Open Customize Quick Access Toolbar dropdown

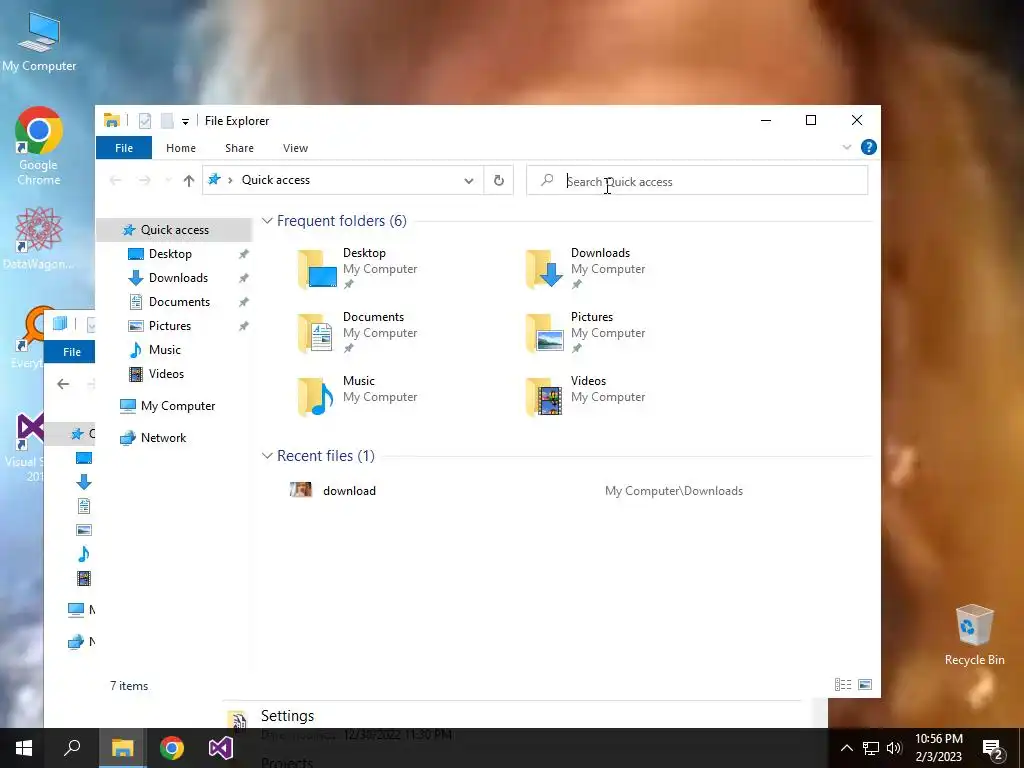(x=185, y=121)
